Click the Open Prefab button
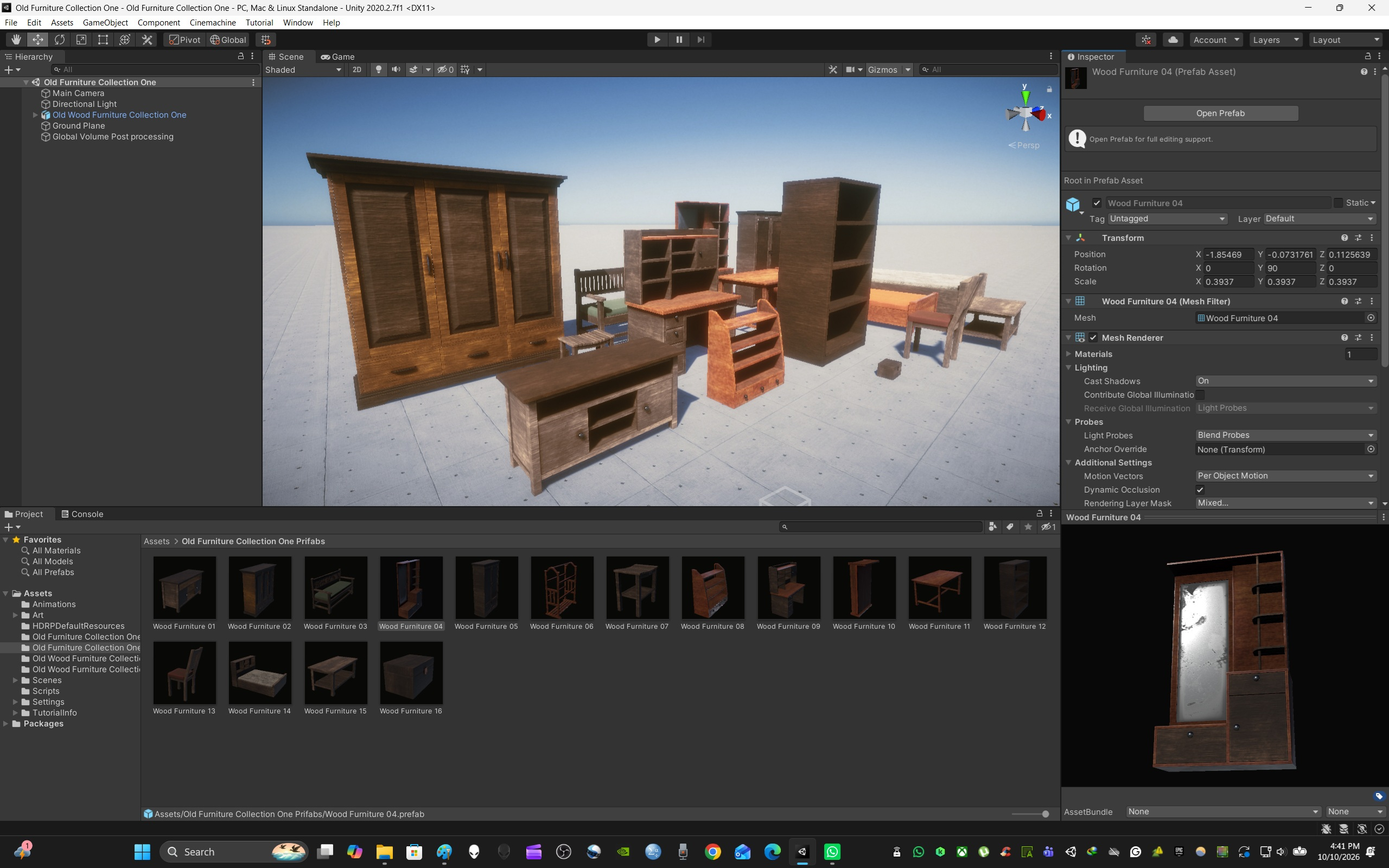The width and height of the screenshot is (1389, 868). point(1220,113)
